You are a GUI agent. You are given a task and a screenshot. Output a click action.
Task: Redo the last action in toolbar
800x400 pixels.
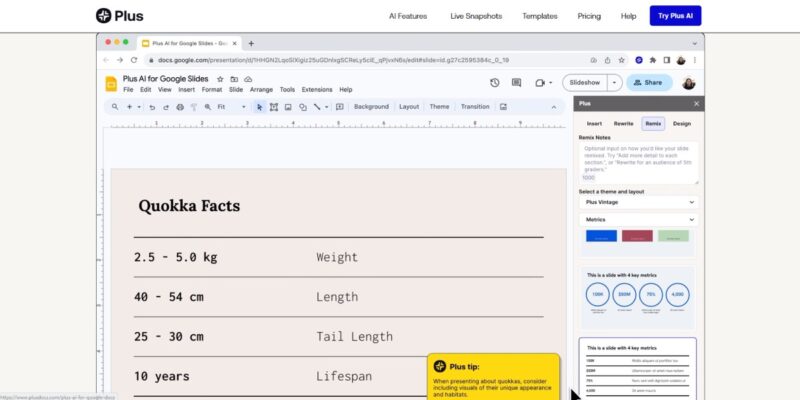[166, 107]
